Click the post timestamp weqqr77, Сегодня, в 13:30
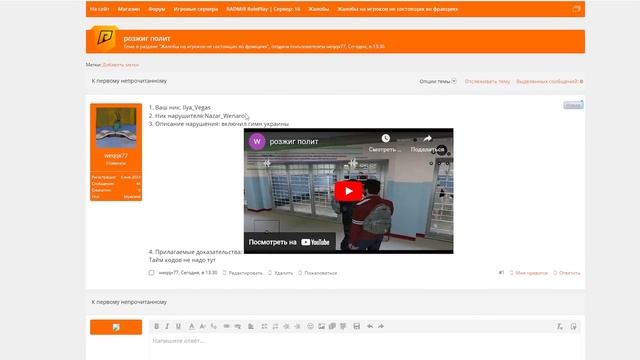The height and width of the screenshot is (360, 640). tap(188, 273)
